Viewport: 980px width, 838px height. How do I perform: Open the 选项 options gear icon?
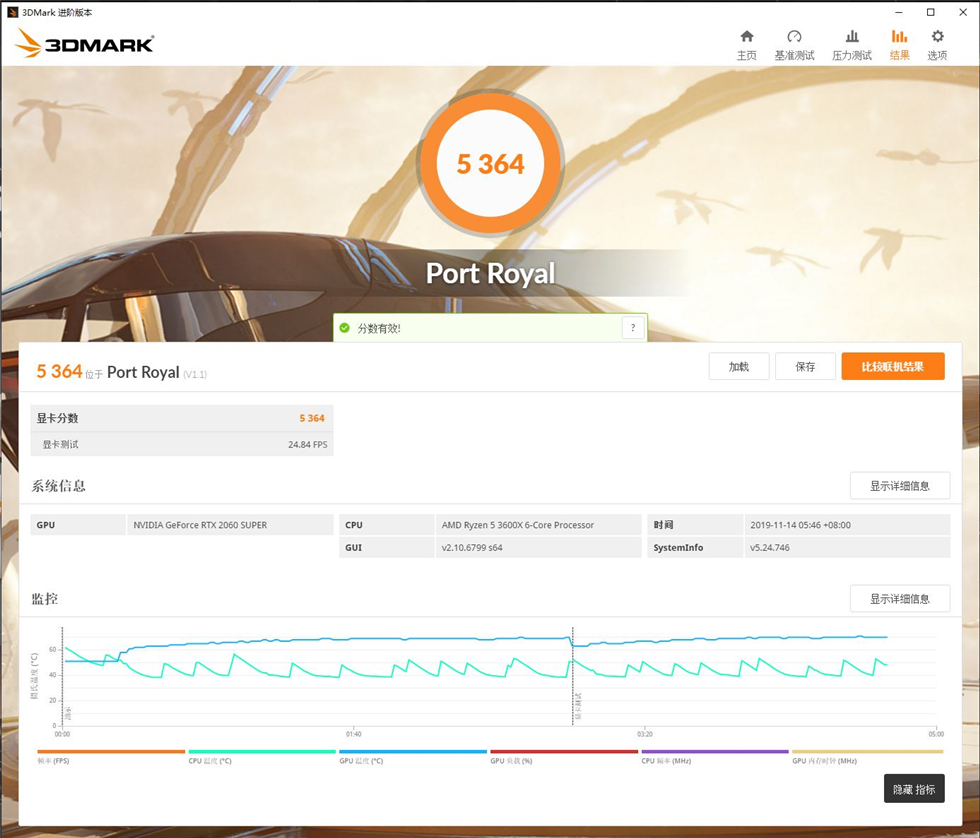(x=937, y=37)
